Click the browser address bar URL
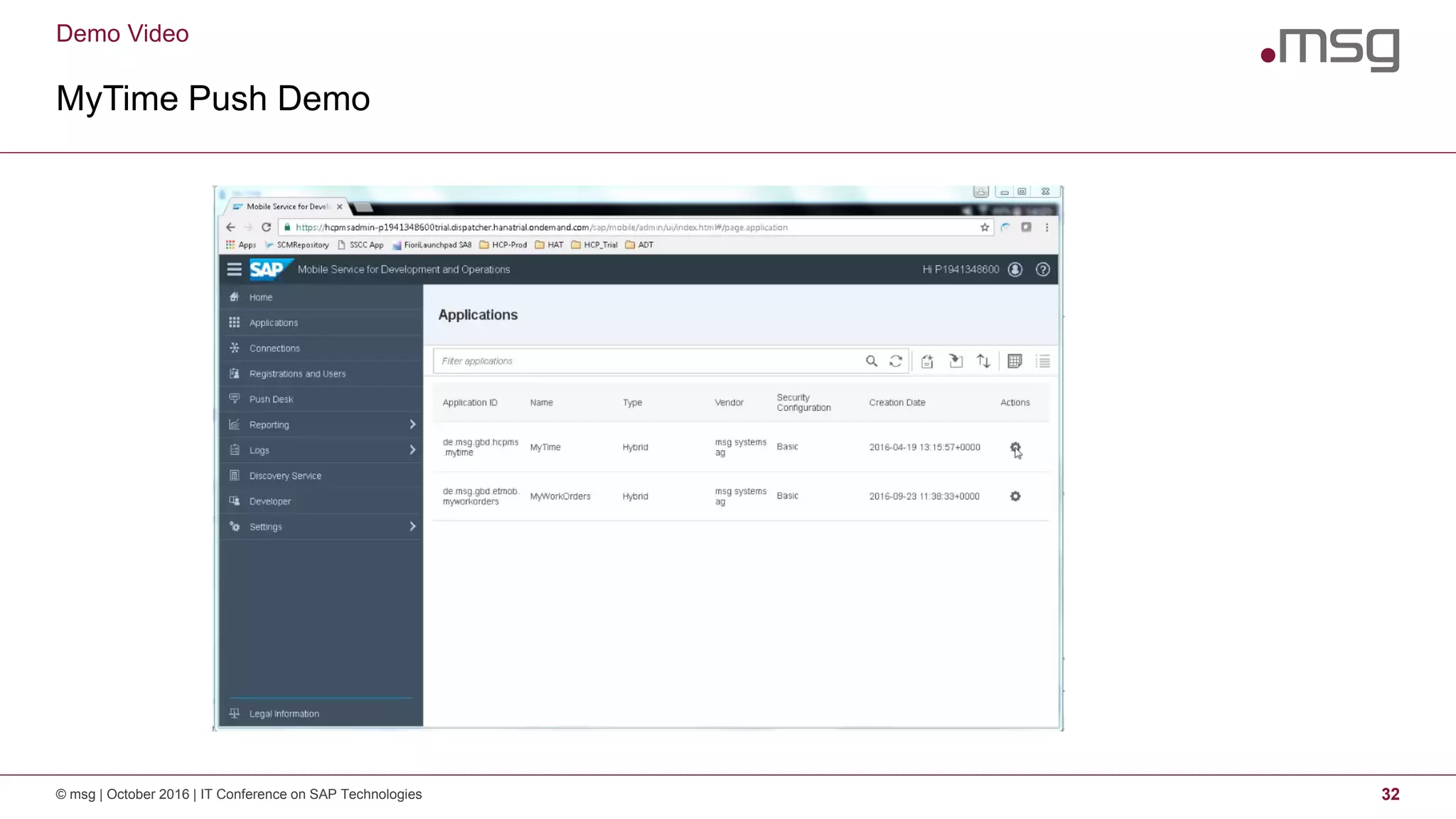Image resolution: width=1456 pixels, height=819 pixels. [542, 227]
